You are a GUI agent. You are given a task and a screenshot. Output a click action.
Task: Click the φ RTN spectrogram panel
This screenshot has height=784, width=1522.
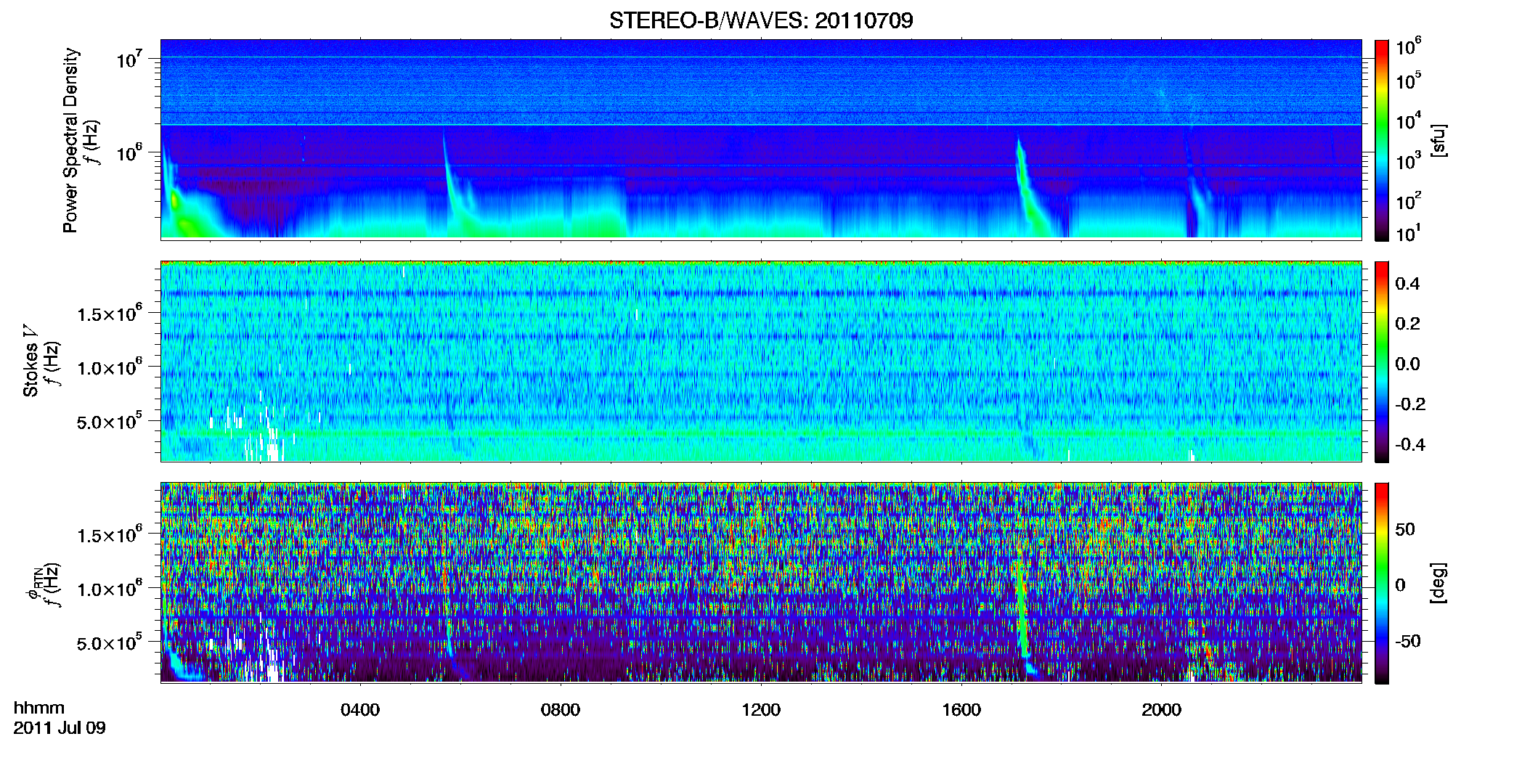coord(761,582)
